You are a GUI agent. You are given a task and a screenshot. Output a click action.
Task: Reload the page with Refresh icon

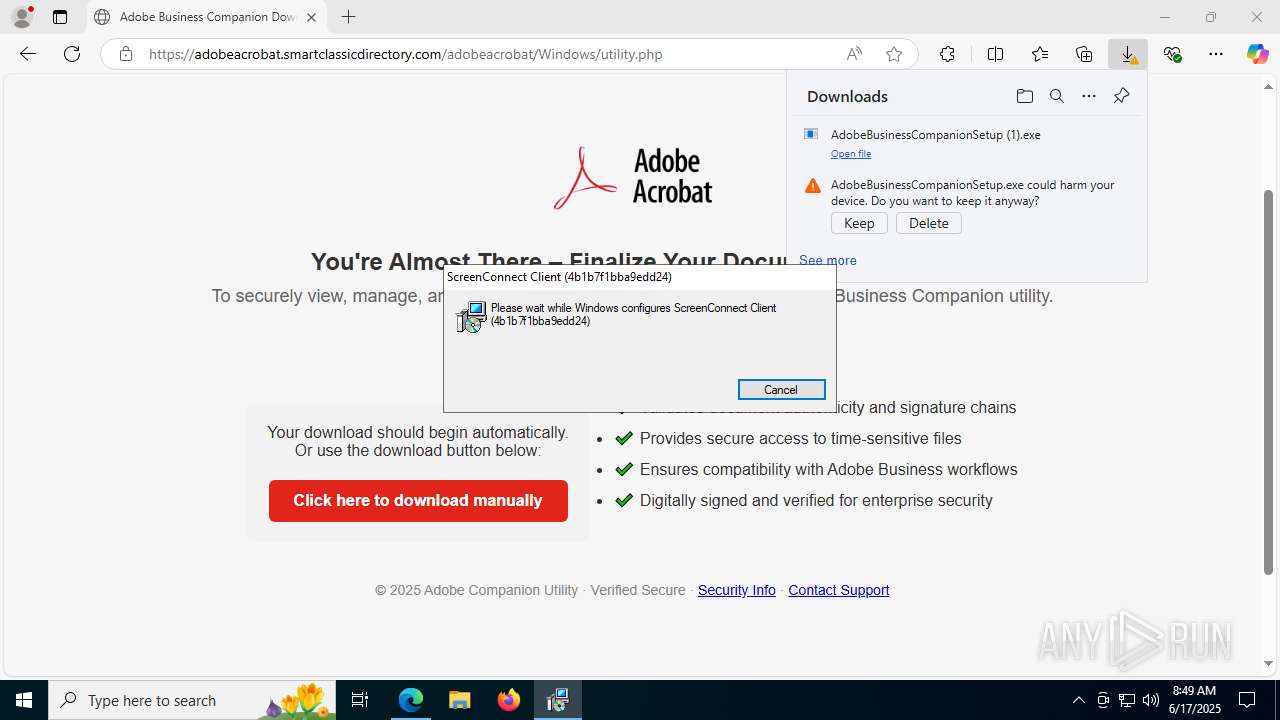tap(72, 54)
